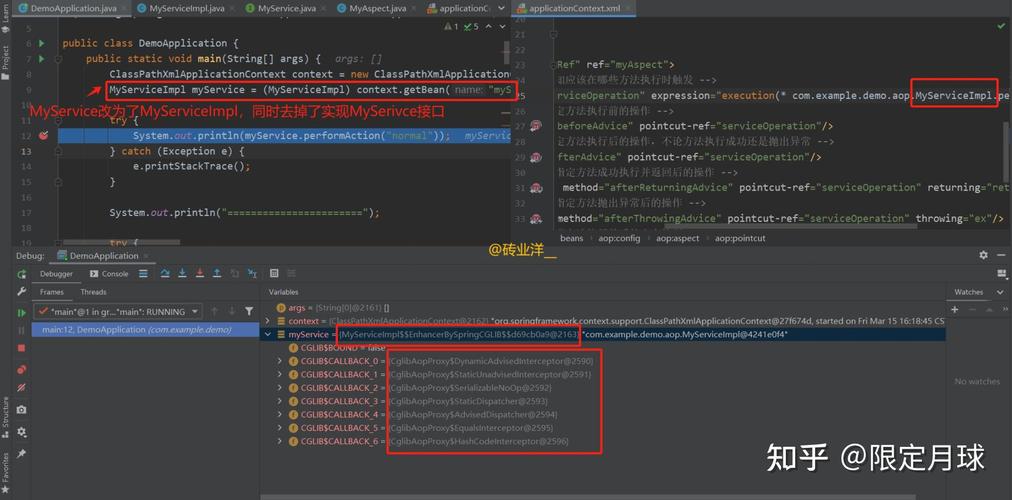This screenshot has width=1012, height=500.
Task: Expand the CGLIB$CALLBACK_6 node
Action: pyautogui.click(x=279, y=441)
